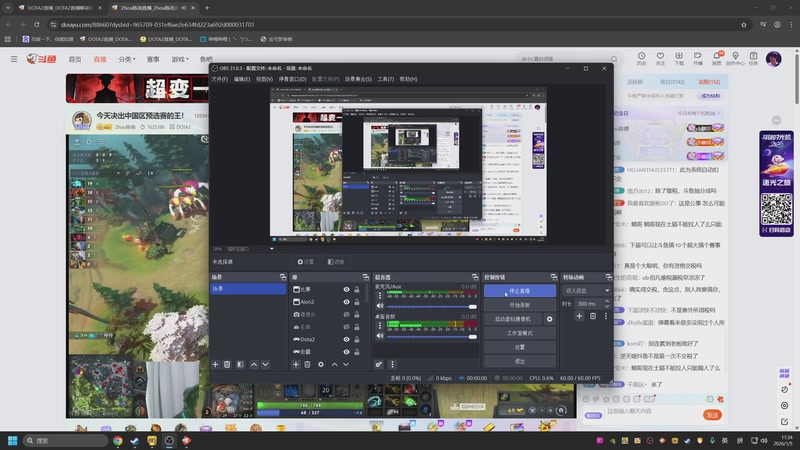
Task: Open virtual camera settings gear
Action: click(x=549, y=319)
